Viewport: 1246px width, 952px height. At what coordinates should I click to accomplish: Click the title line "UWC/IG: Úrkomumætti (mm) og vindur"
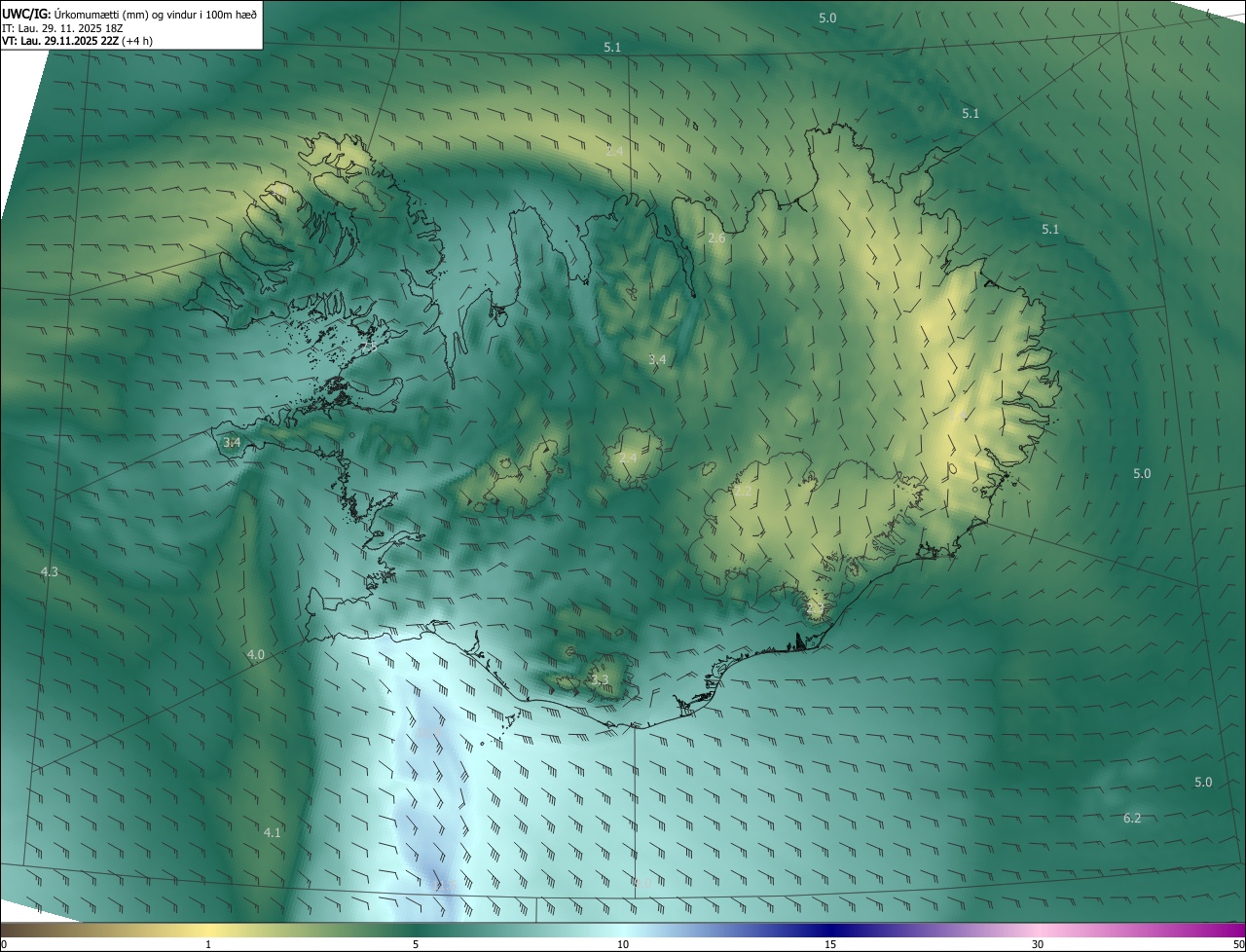tap(129, 14)
